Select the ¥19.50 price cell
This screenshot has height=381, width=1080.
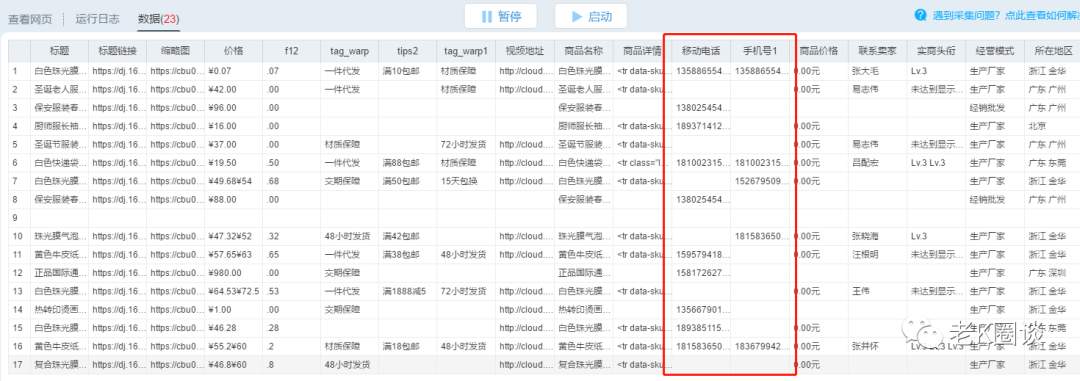click(233, 163)
